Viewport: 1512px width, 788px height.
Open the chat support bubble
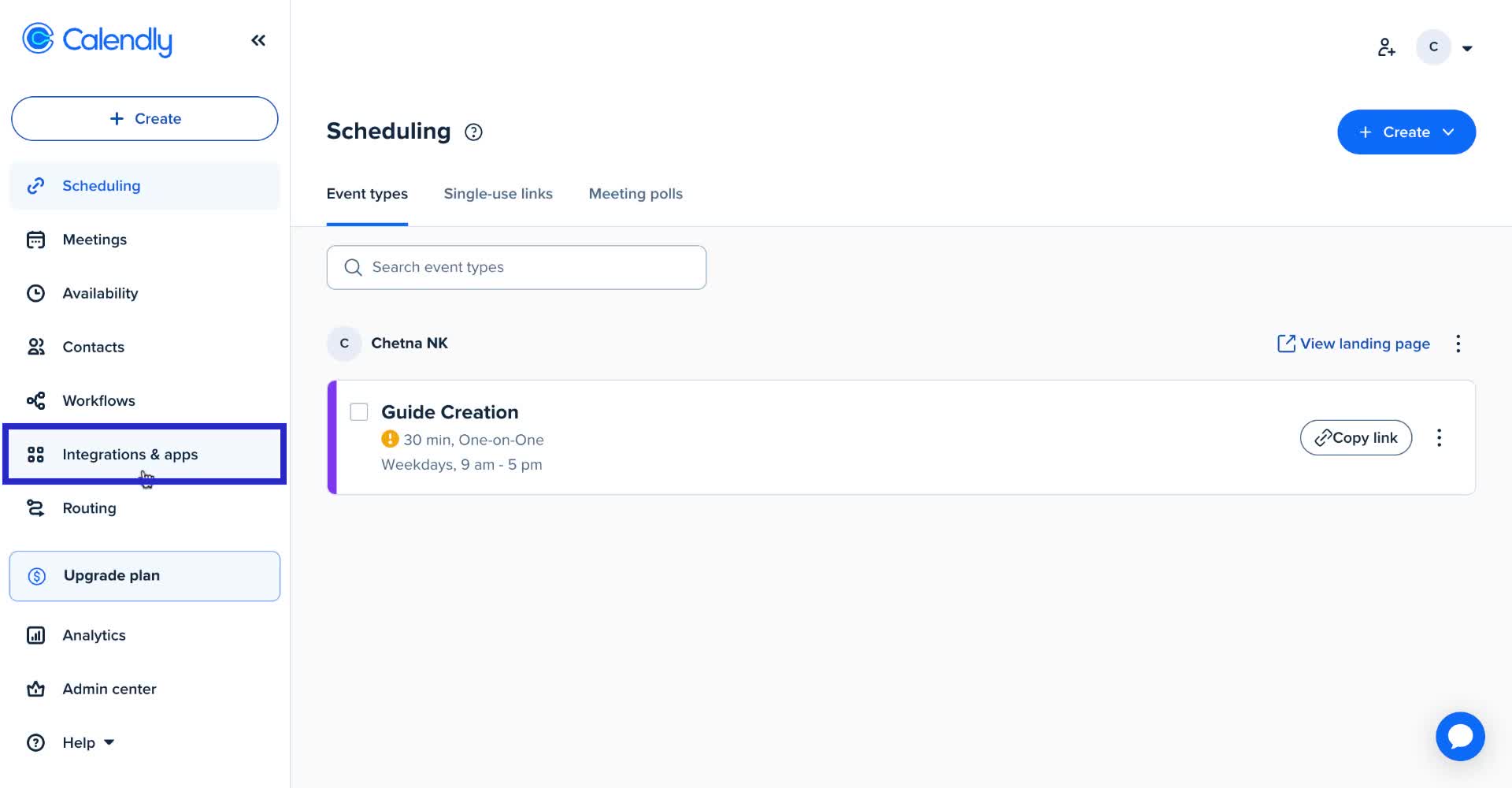coord(1461,736)
